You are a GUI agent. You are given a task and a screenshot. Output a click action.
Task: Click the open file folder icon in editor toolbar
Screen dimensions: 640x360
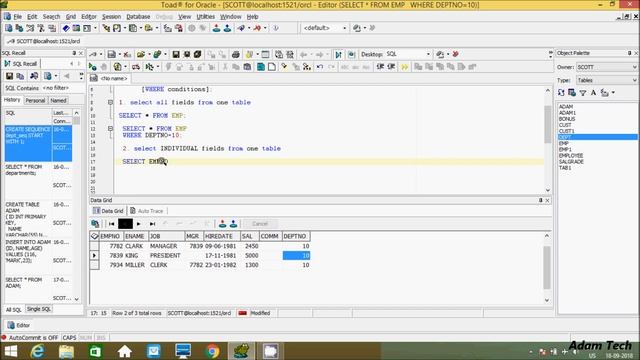pos(141,54)
